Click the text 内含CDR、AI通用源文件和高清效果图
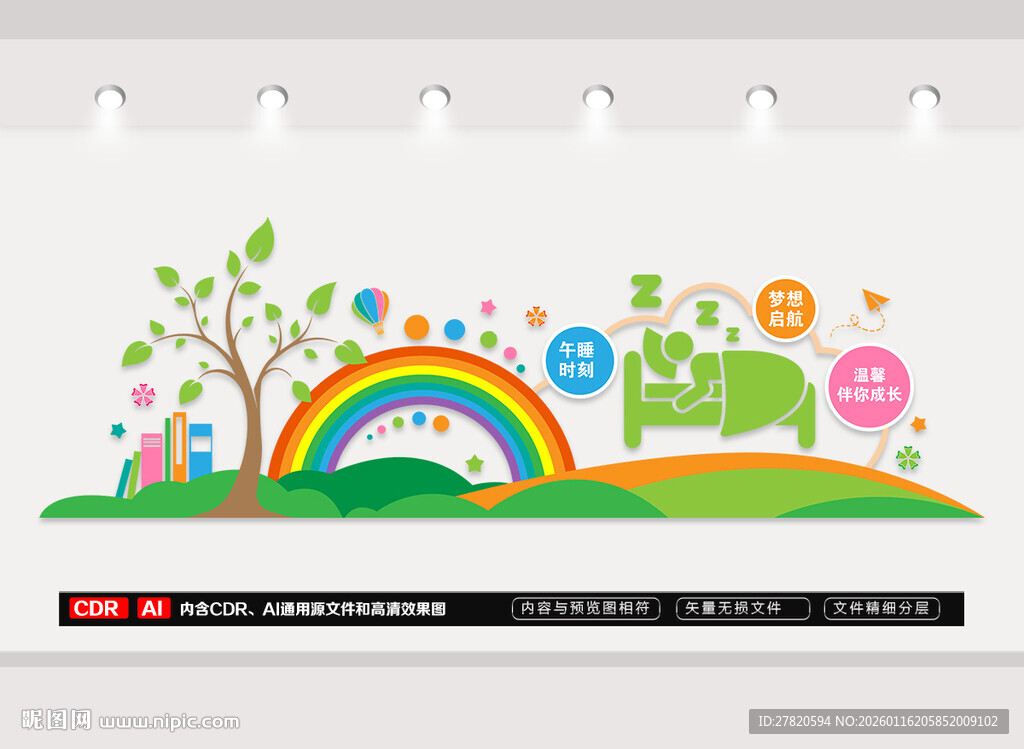This screenshot has height=749, width=1024. tap(313, 609)
